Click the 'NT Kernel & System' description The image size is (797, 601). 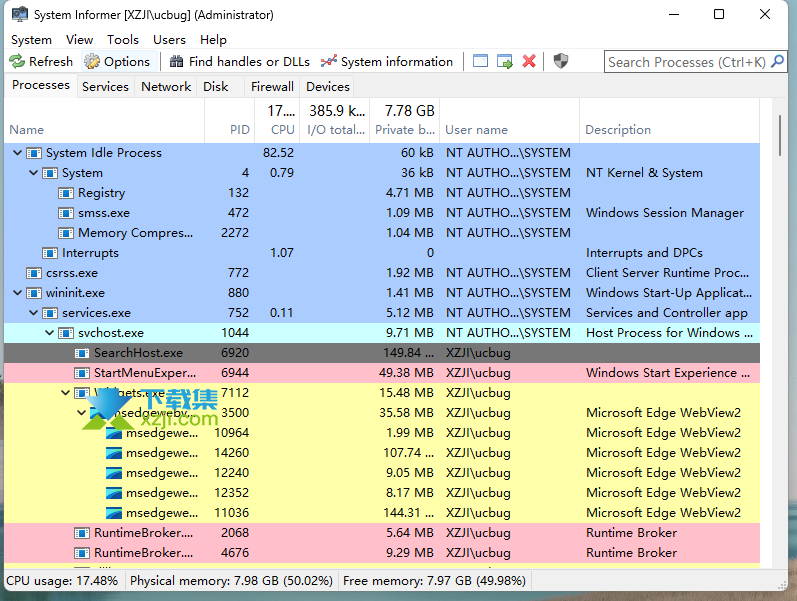click(x=644, y=173)
